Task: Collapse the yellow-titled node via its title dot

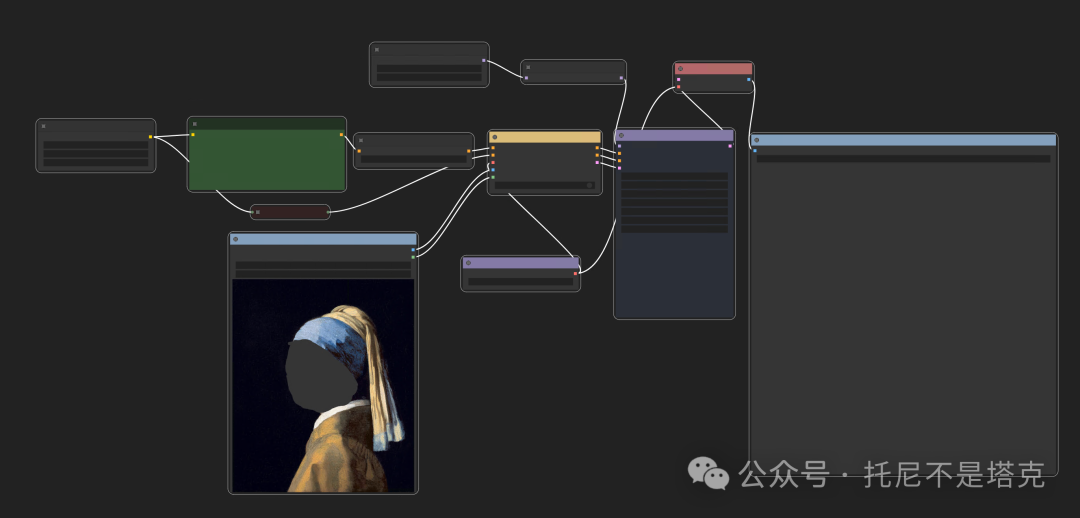Action: pos(495,137)
